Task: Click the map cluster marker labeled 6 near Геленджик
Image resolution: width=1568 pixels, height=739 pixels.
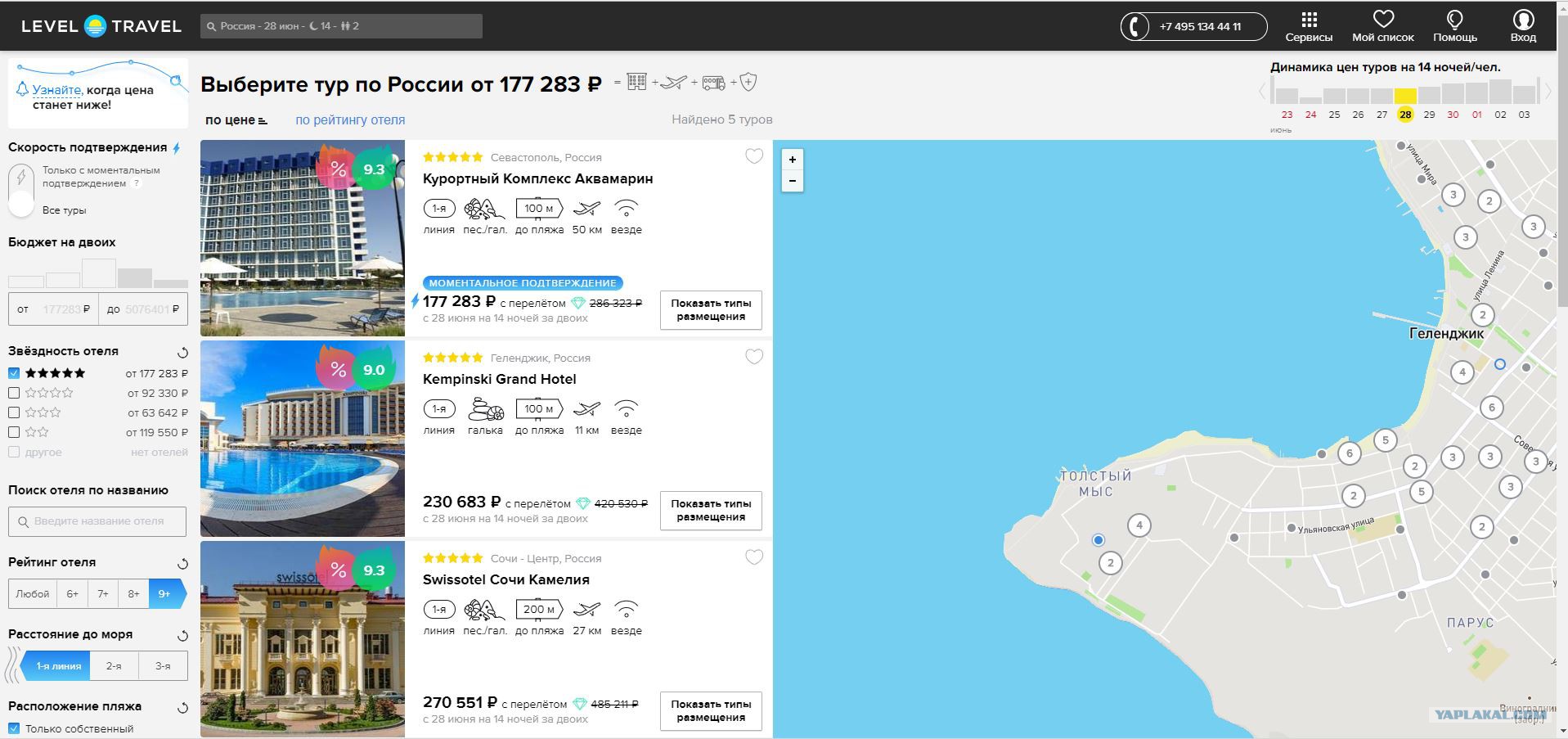Action: tap(1491, 408)
